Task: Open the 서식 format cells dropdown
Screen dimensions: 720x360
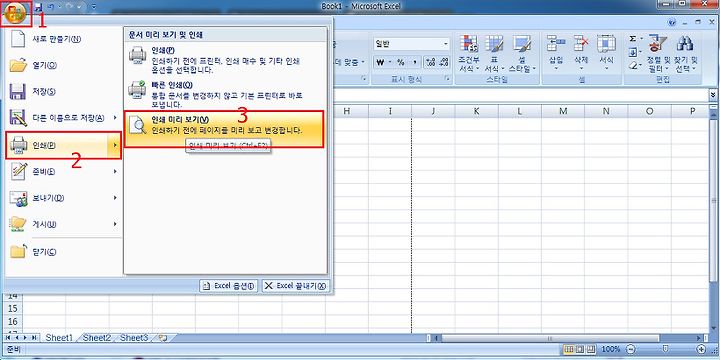Action: tap(606, 53)
